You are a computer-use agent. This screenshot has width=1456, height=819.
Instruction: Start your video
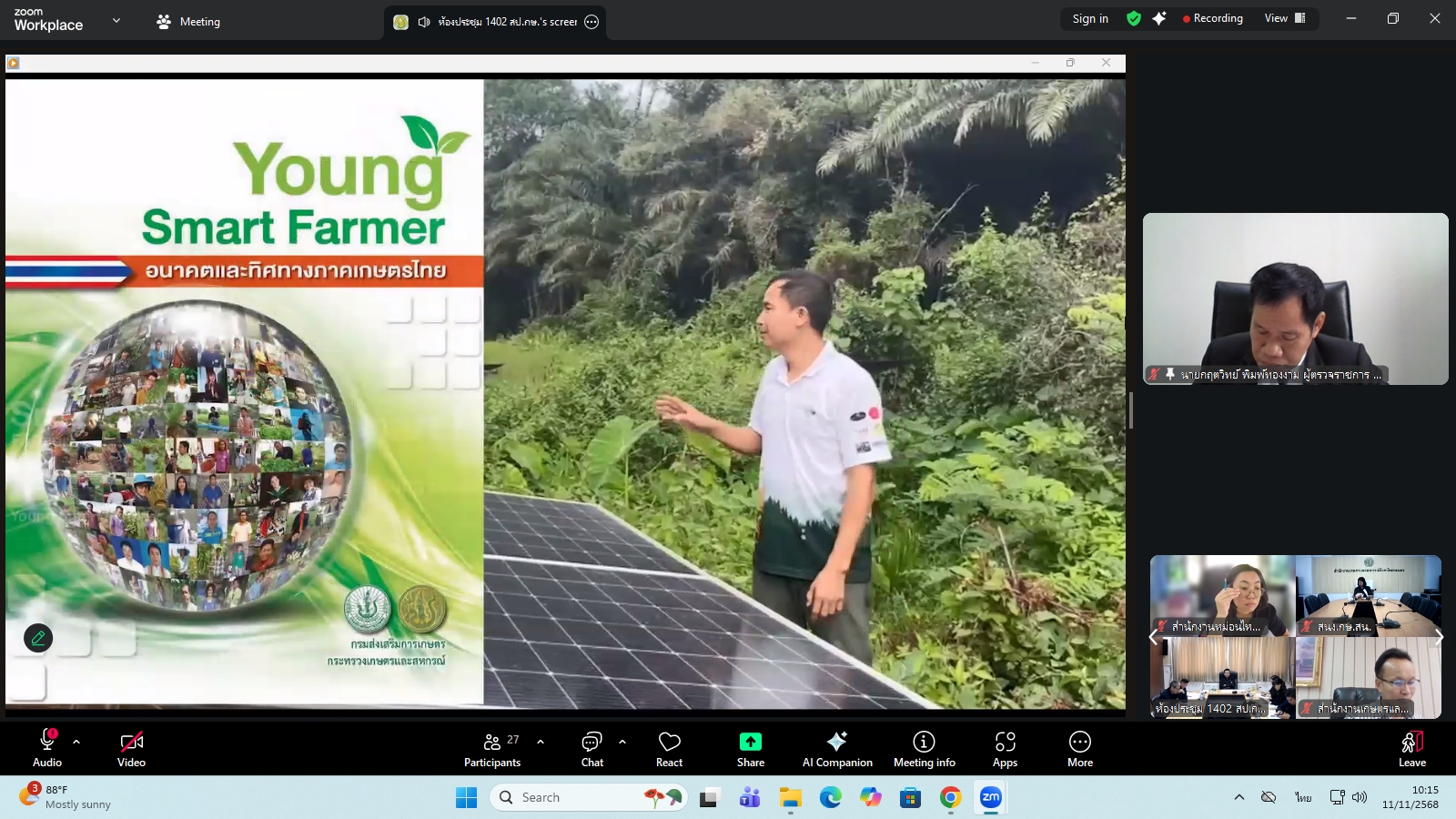pos(131,742)
